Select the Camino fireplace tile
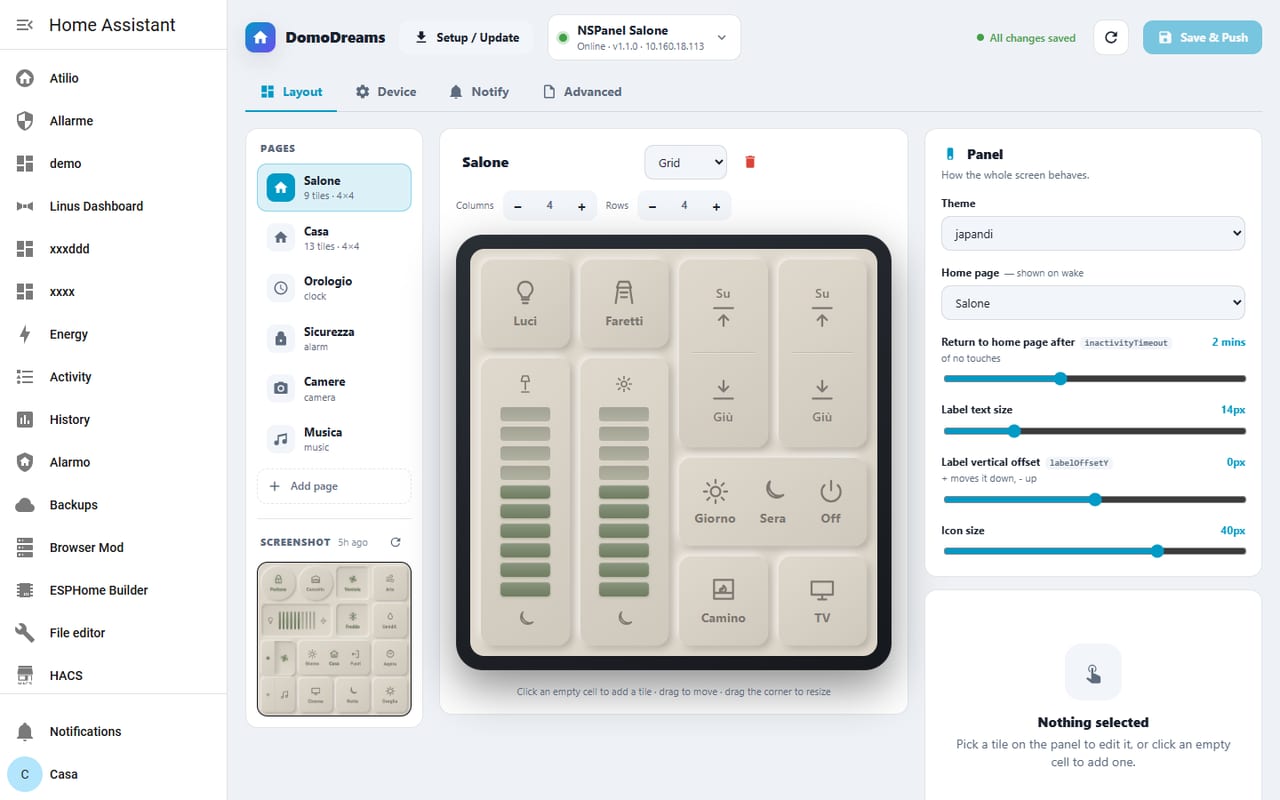This screenshot has height=800, width=1280. [723, 601]
